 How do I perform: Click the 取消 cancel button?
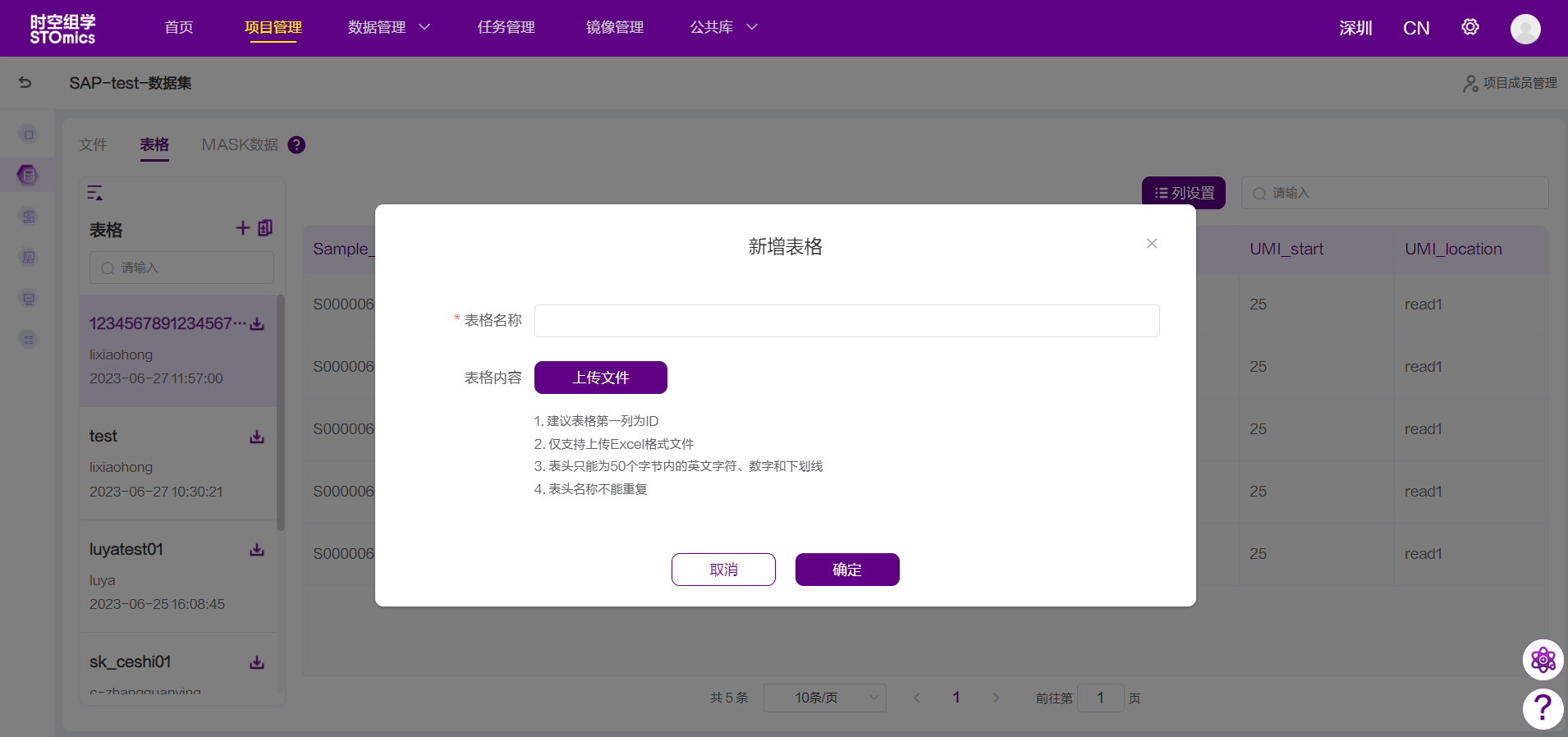click(723, 570)
